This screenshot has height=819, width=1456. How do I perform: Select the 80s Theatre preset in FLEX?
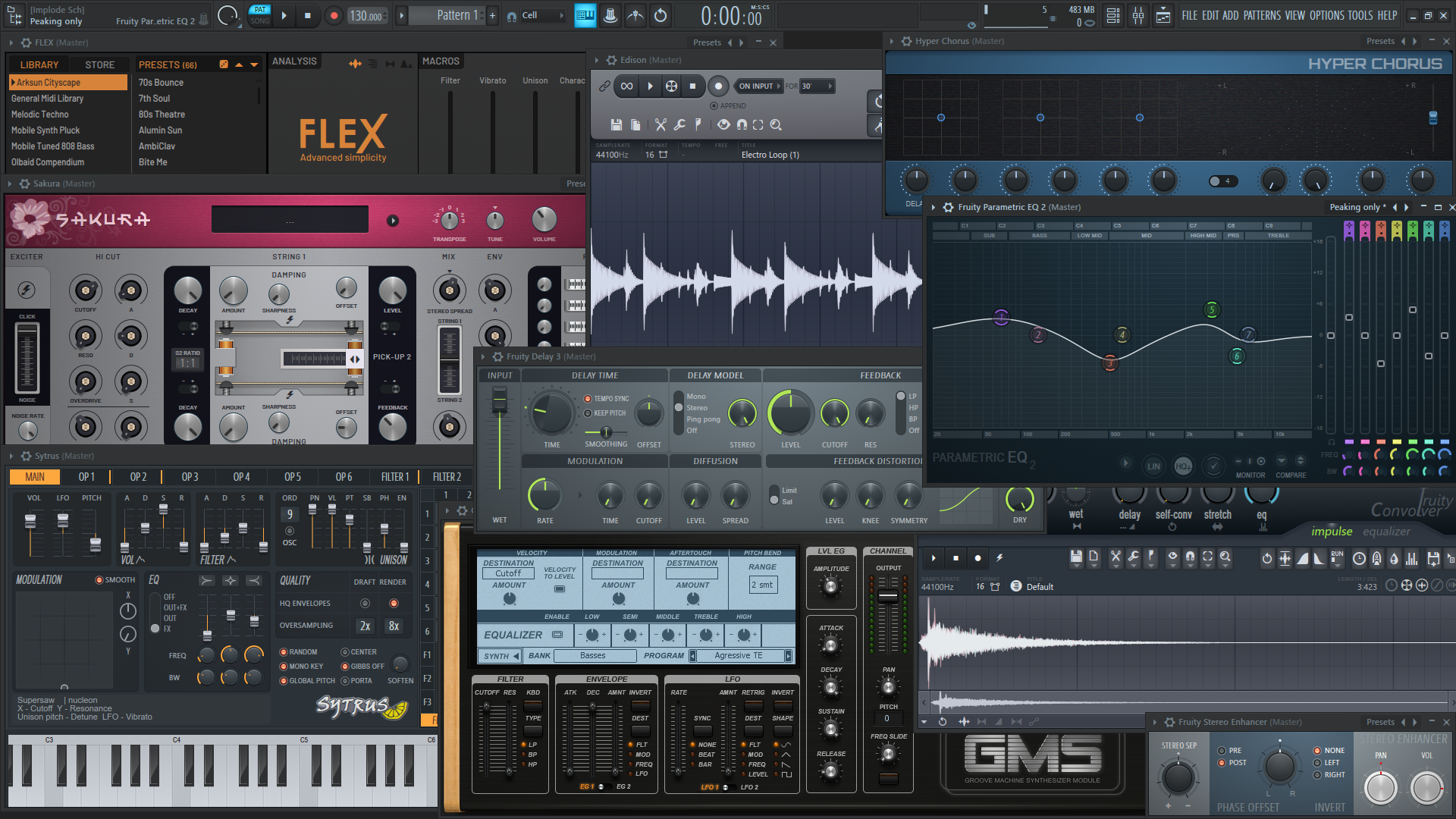(x=162, y=115)
